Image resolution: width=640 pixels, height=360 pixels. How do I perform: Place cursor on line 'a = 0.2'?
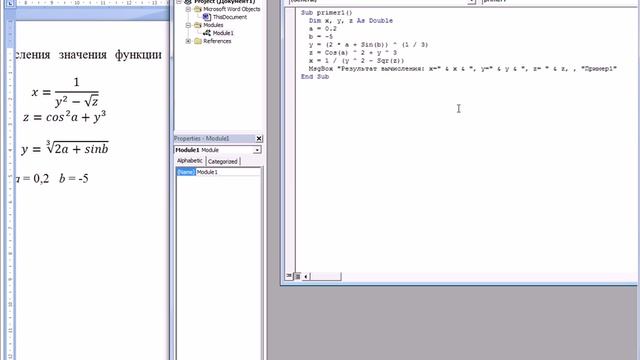(x=322, y=29)
